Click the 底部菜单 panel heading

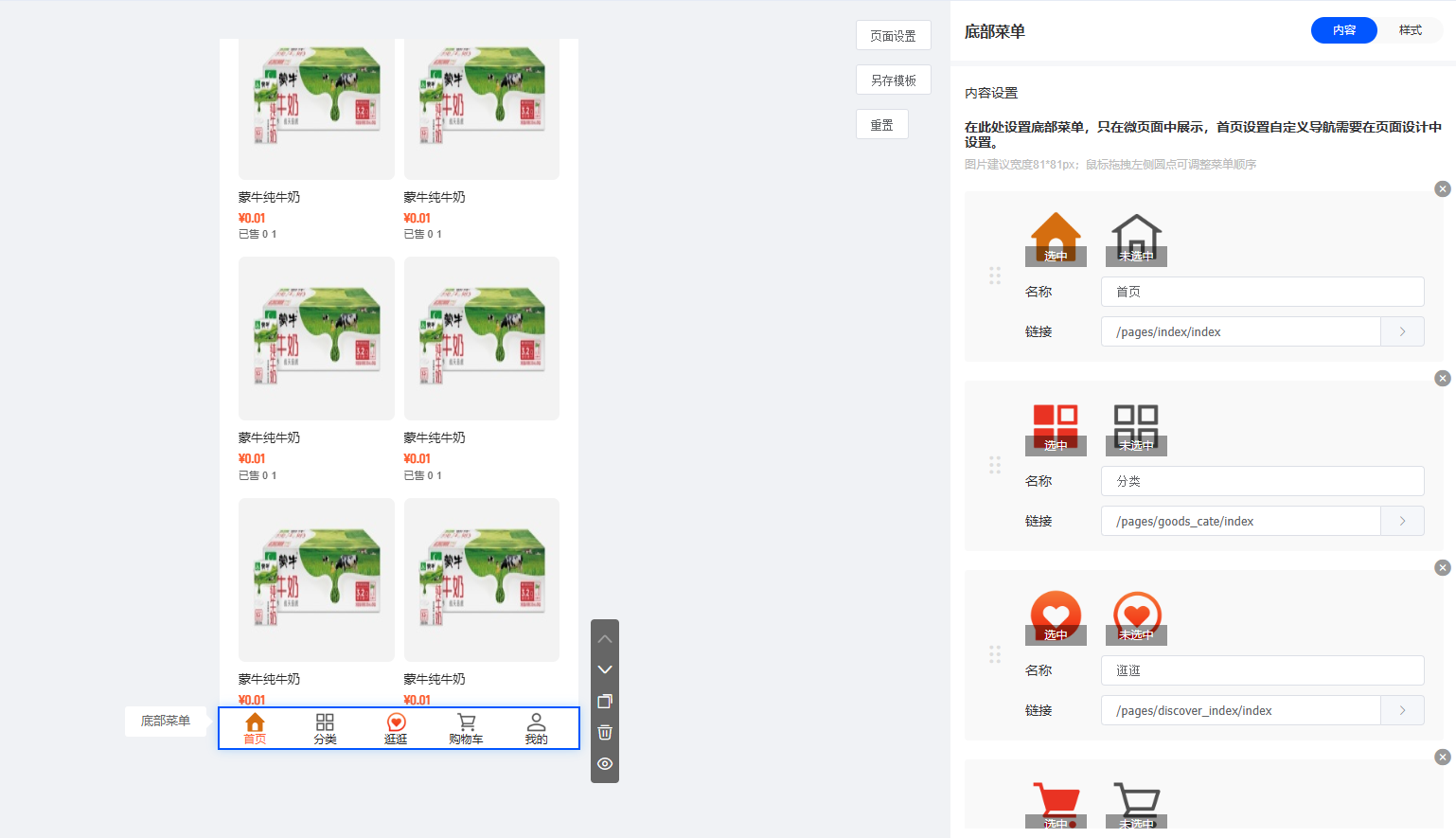coord(995,31)
